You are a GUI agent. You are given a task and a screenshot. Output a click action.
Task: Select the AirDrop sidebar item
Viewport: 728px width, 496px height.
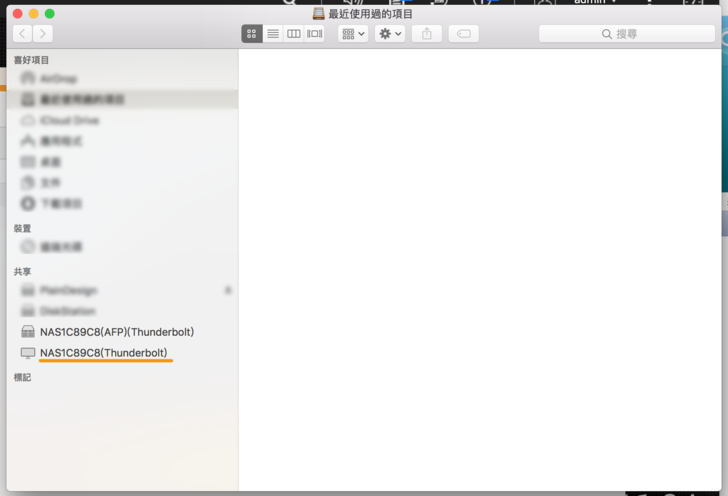(123, 78)
